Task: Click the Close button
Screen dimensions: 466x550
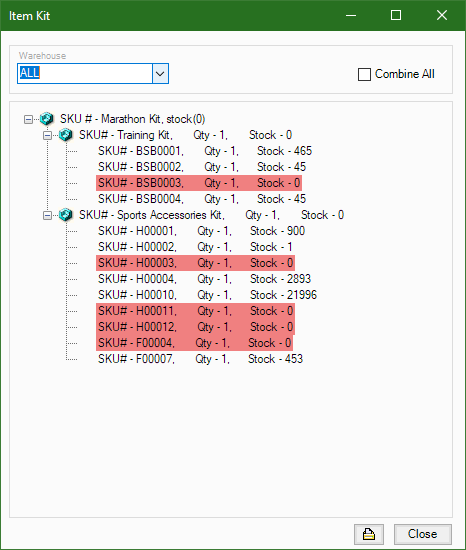Action: click(x=423, y=534)
